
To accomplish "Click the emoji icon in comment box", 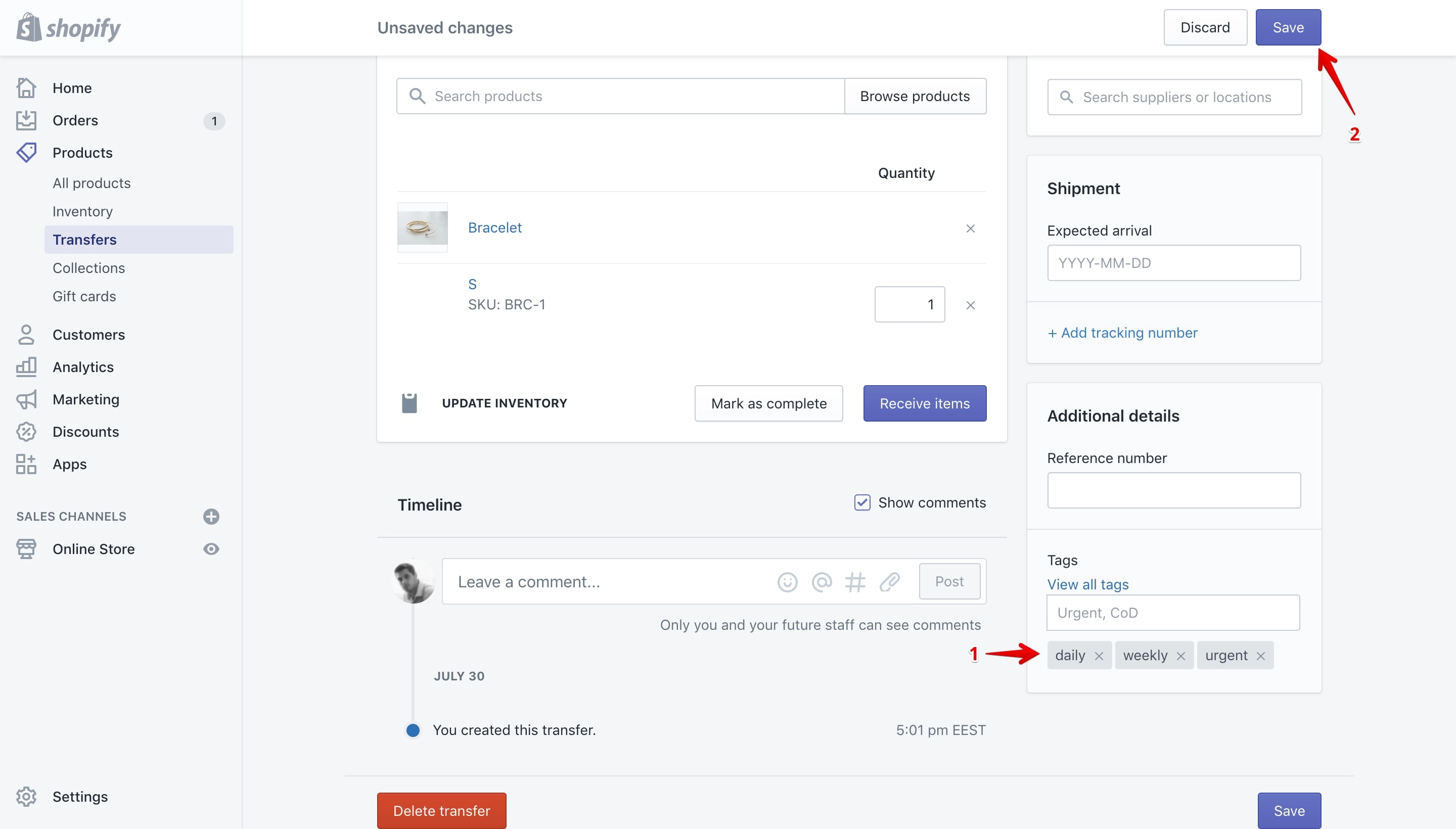I will point(787,582).
